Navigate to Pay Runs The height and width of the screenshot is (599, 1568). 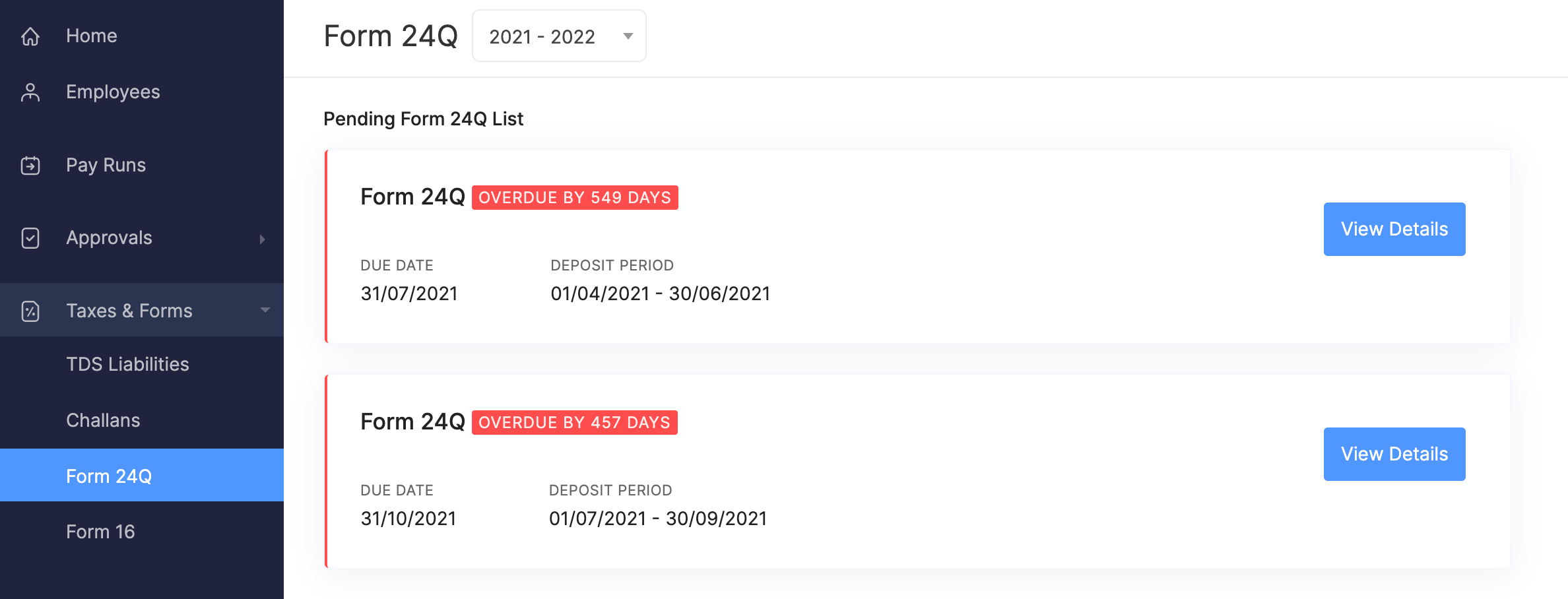tap(106, 165)
